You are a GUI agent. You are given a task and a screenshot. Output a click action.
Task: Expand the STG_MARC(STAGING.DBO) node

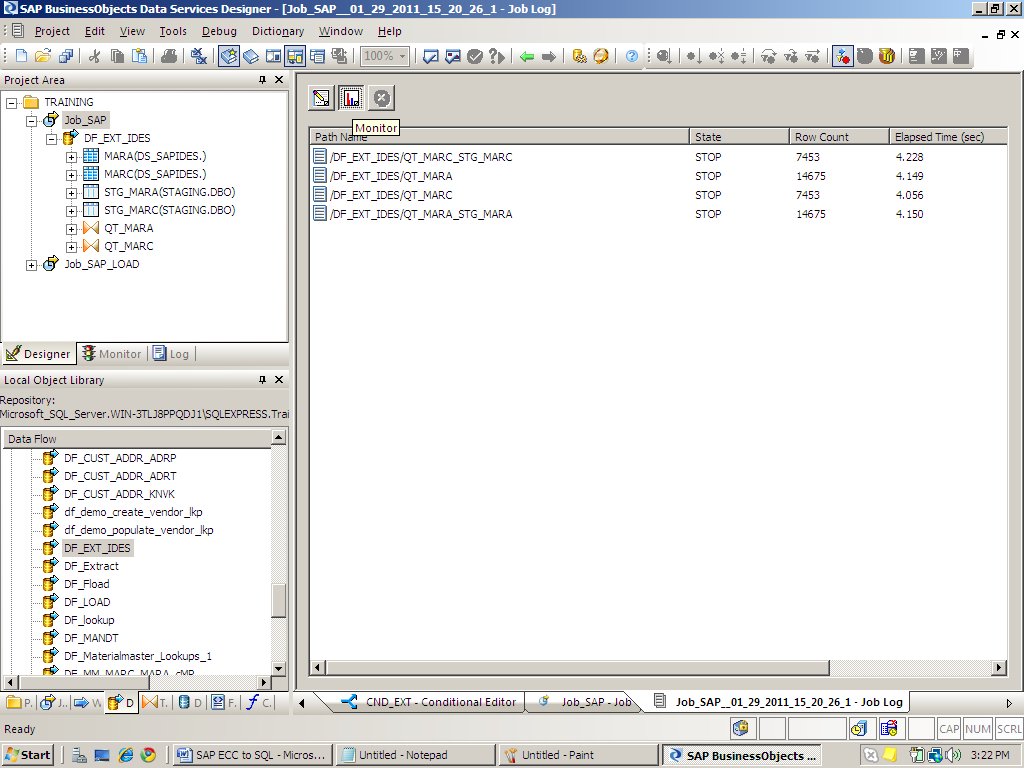[x=72, y=210]
